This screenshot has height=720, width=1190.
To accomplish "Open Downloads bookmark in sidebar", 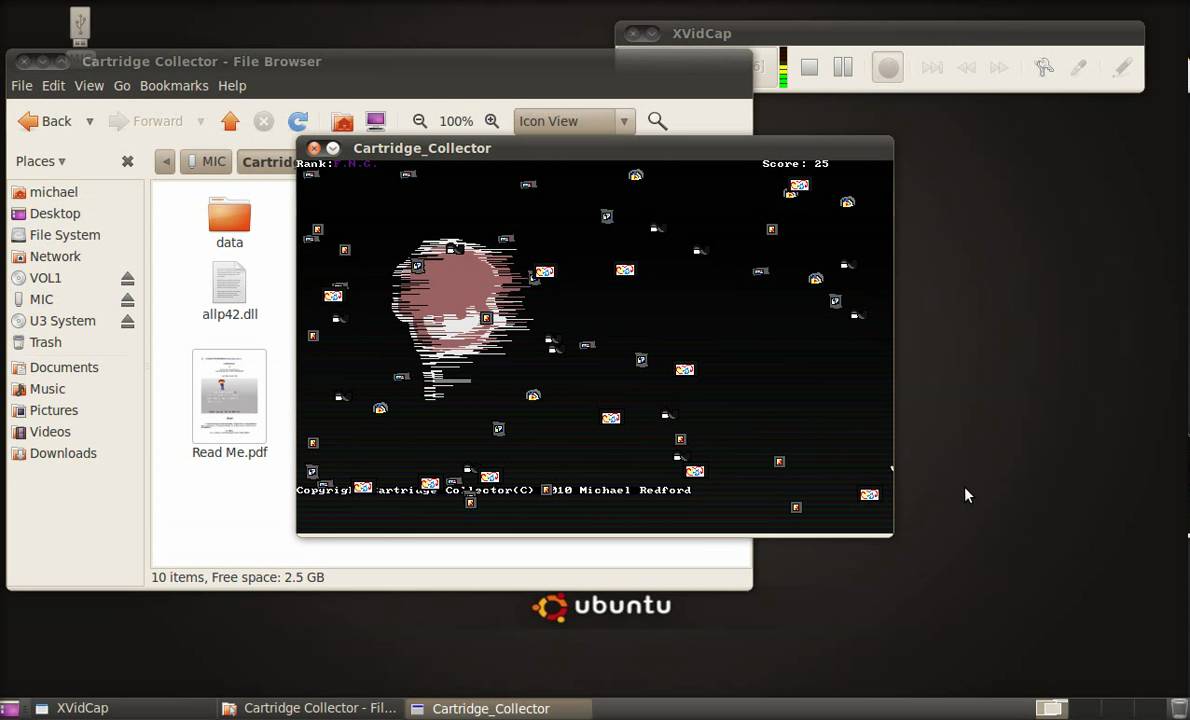I will click(x=55, y=454).
